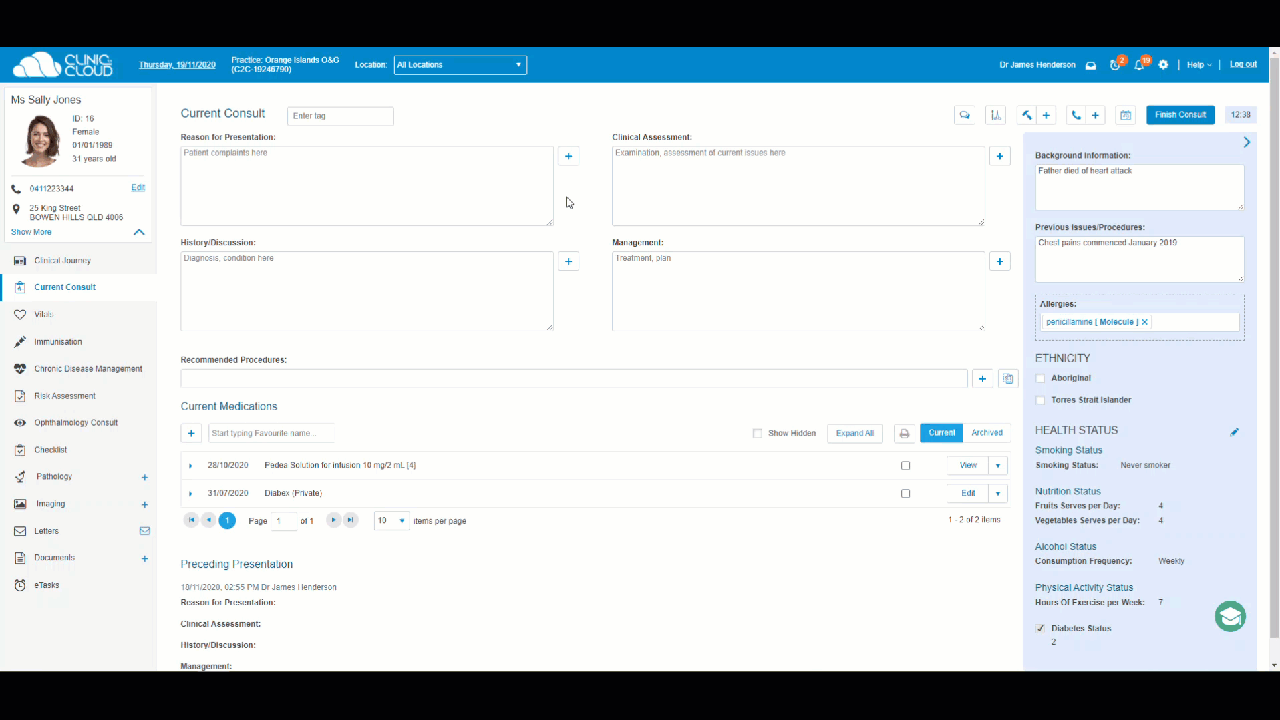Open the All Locations dropdown

point(460,65)
